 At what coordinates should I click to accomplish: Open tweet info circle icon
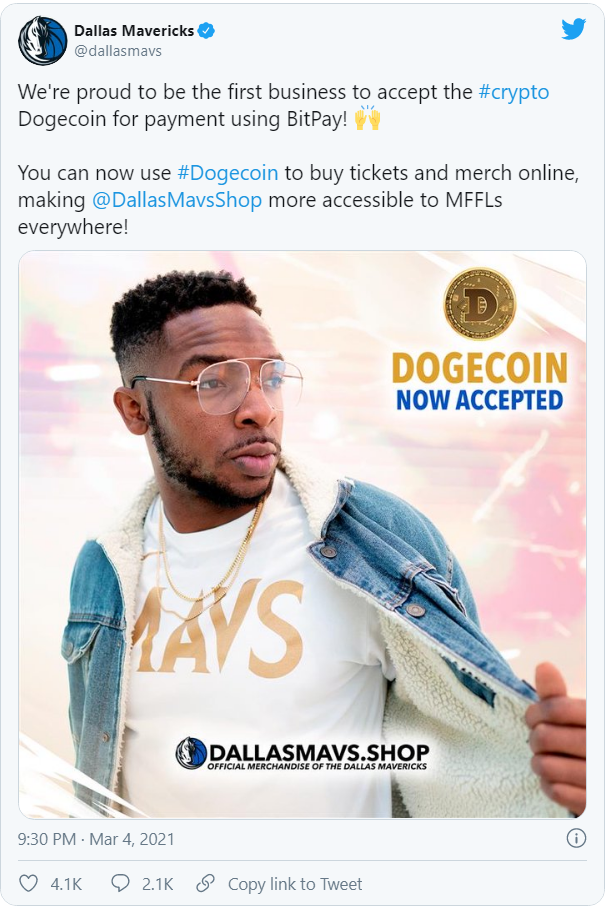pos(576,838)
